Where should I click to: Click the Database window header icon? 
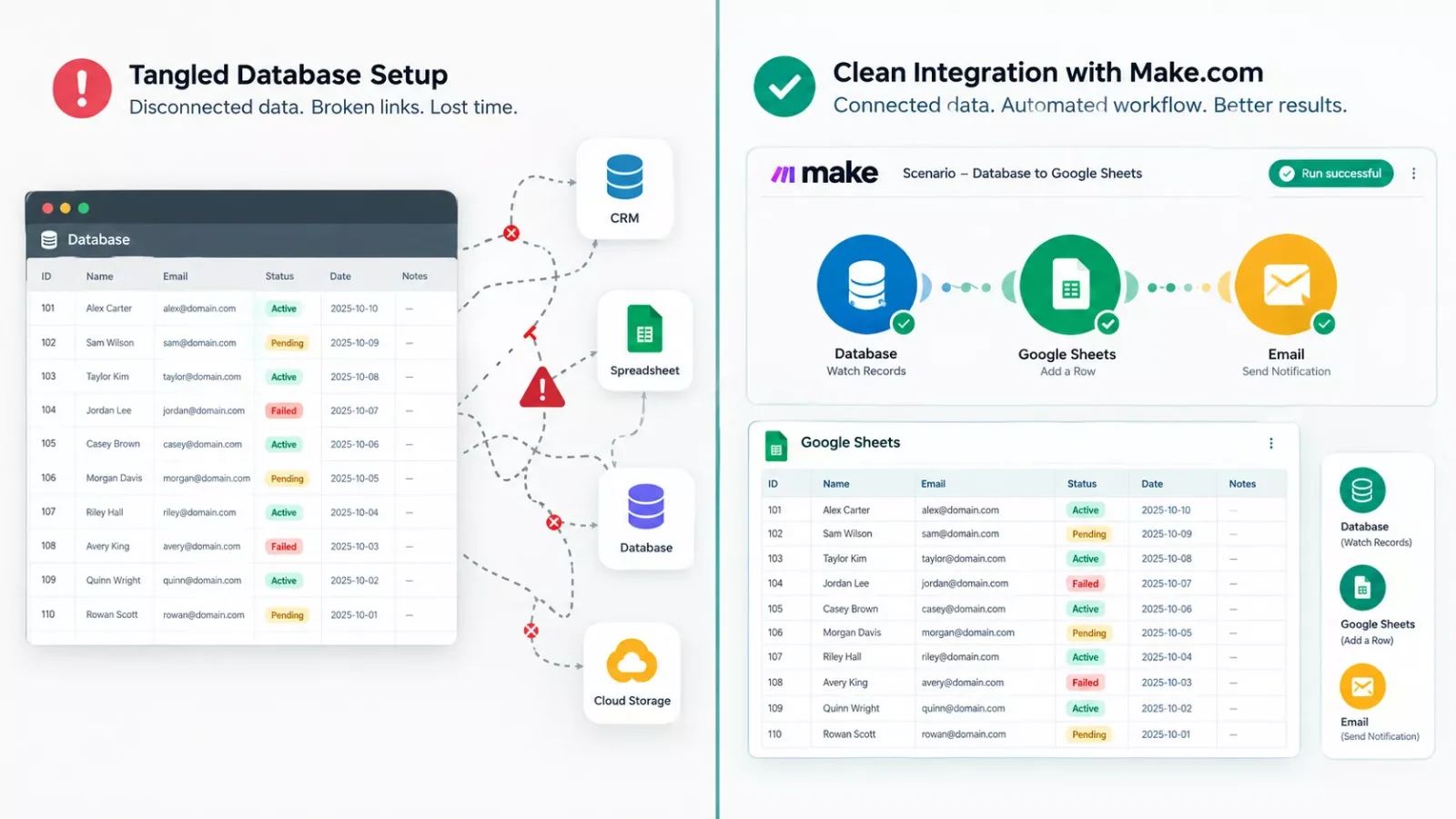pyautogui.click(x=49, y=239)
